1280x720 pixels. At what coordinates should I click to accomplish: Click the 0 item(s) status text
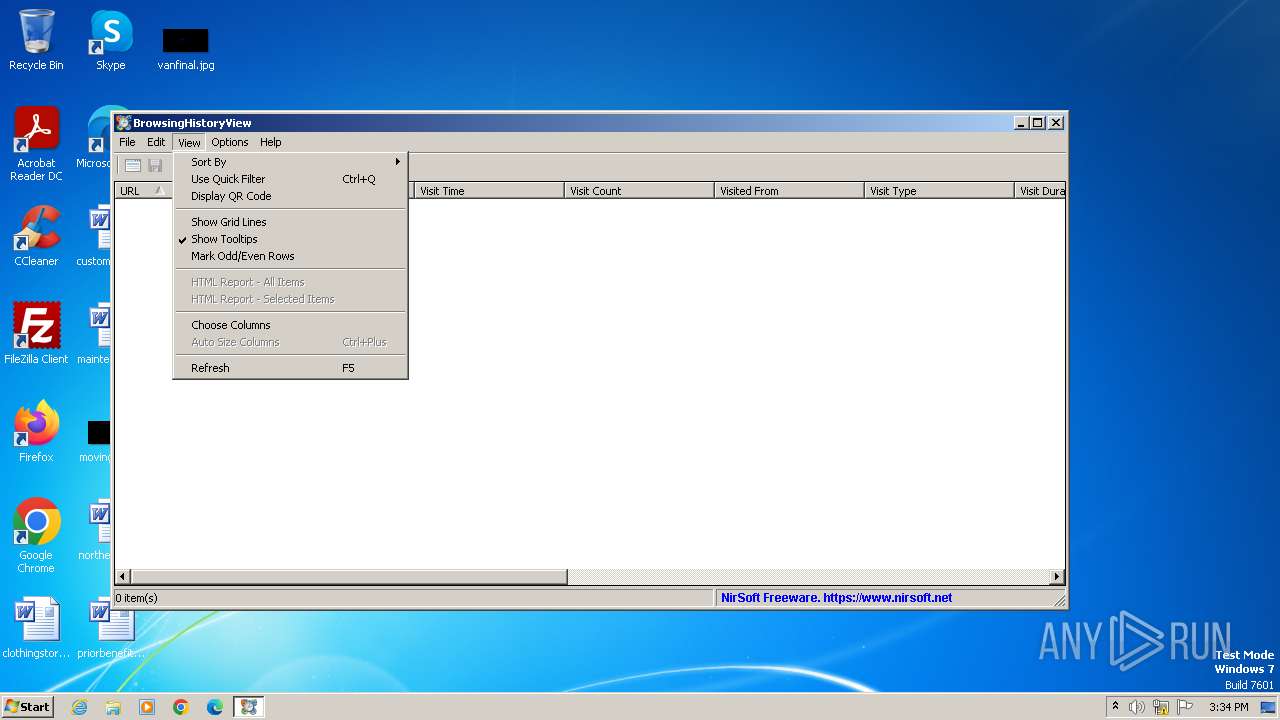pos(136,598)
